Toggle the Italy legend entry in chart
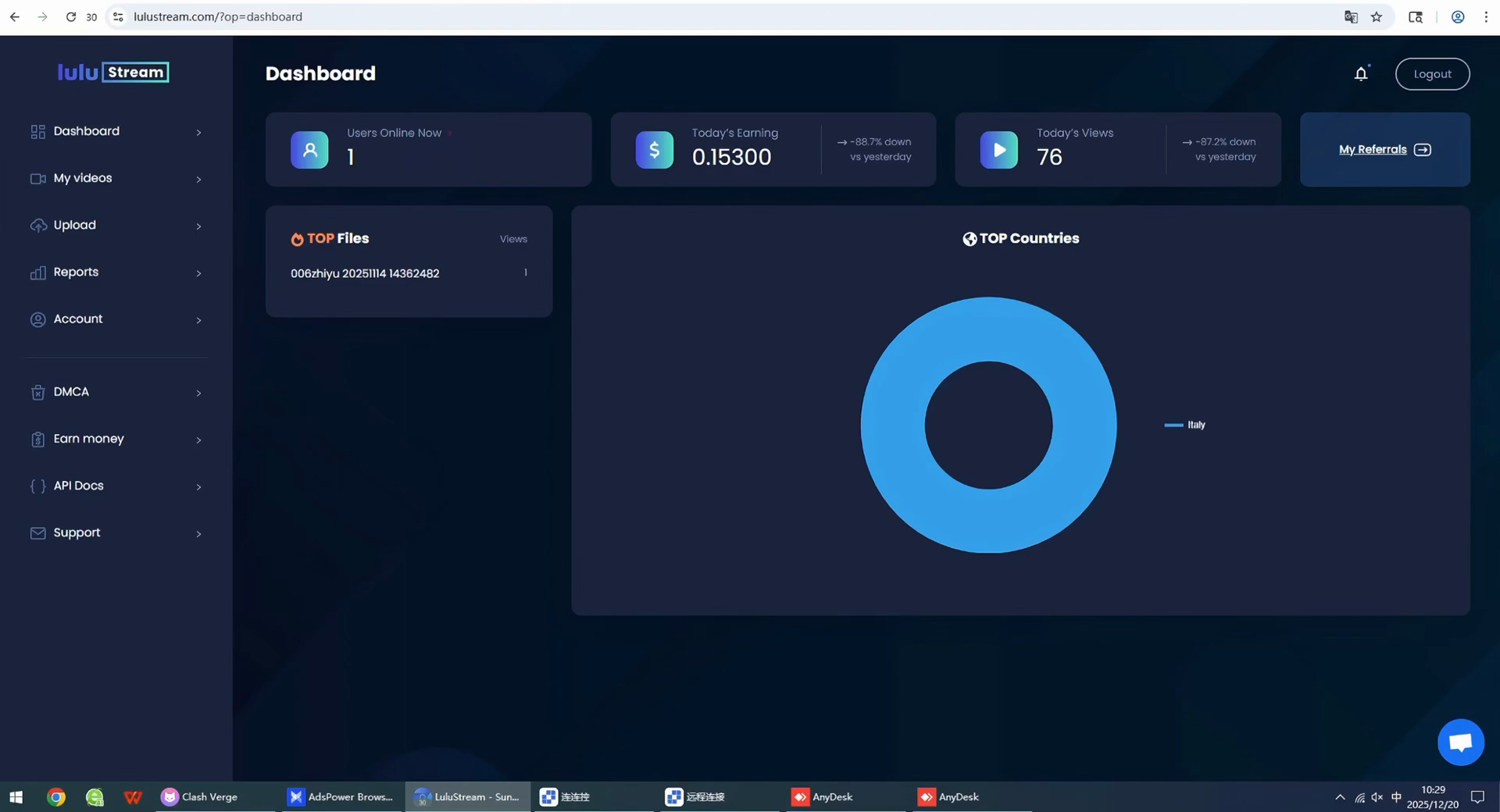Viewport: 1500px width, 812px height. point(1185,425)
